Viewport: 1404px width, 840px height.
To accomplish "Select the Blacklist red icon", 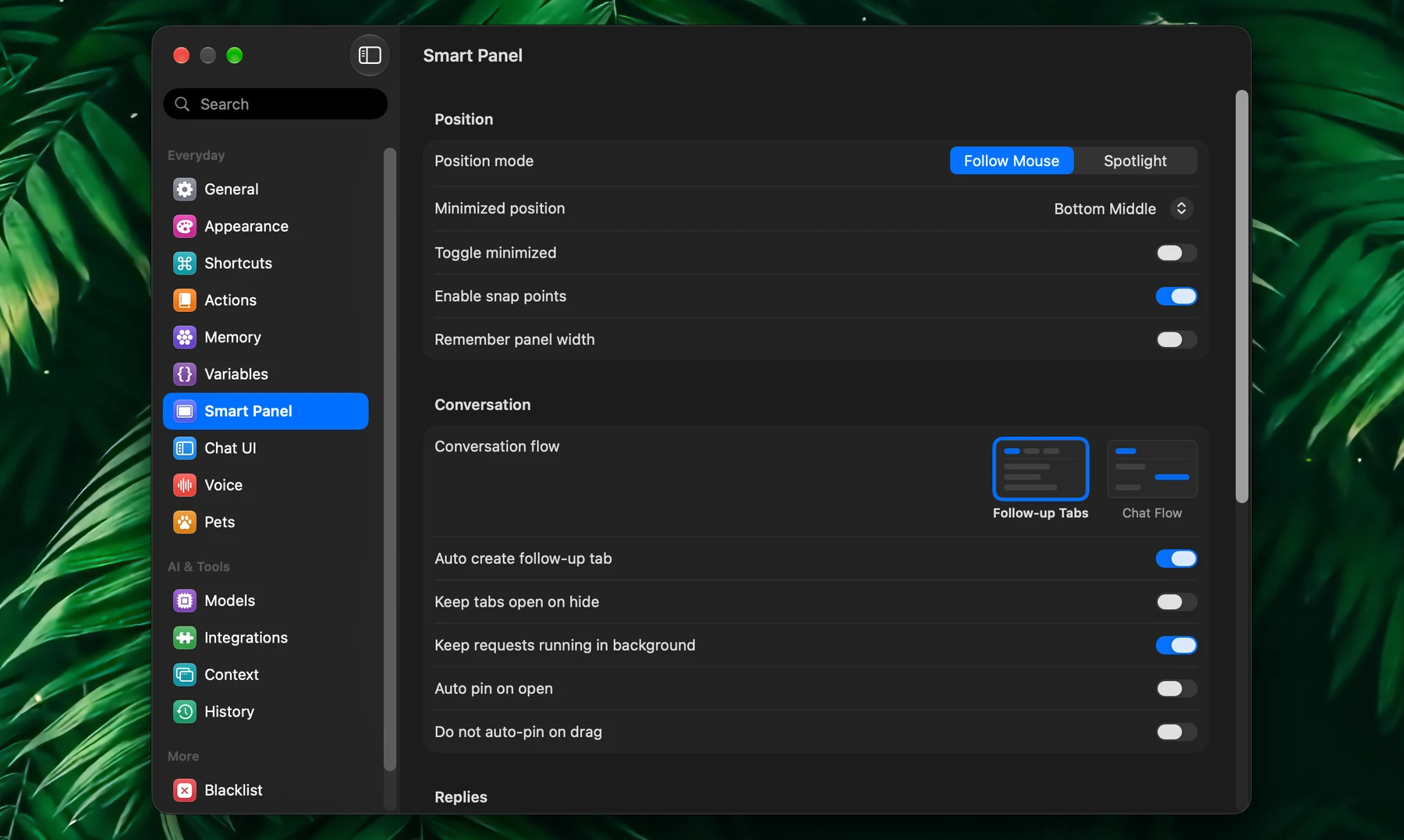I will pos(185,790).
